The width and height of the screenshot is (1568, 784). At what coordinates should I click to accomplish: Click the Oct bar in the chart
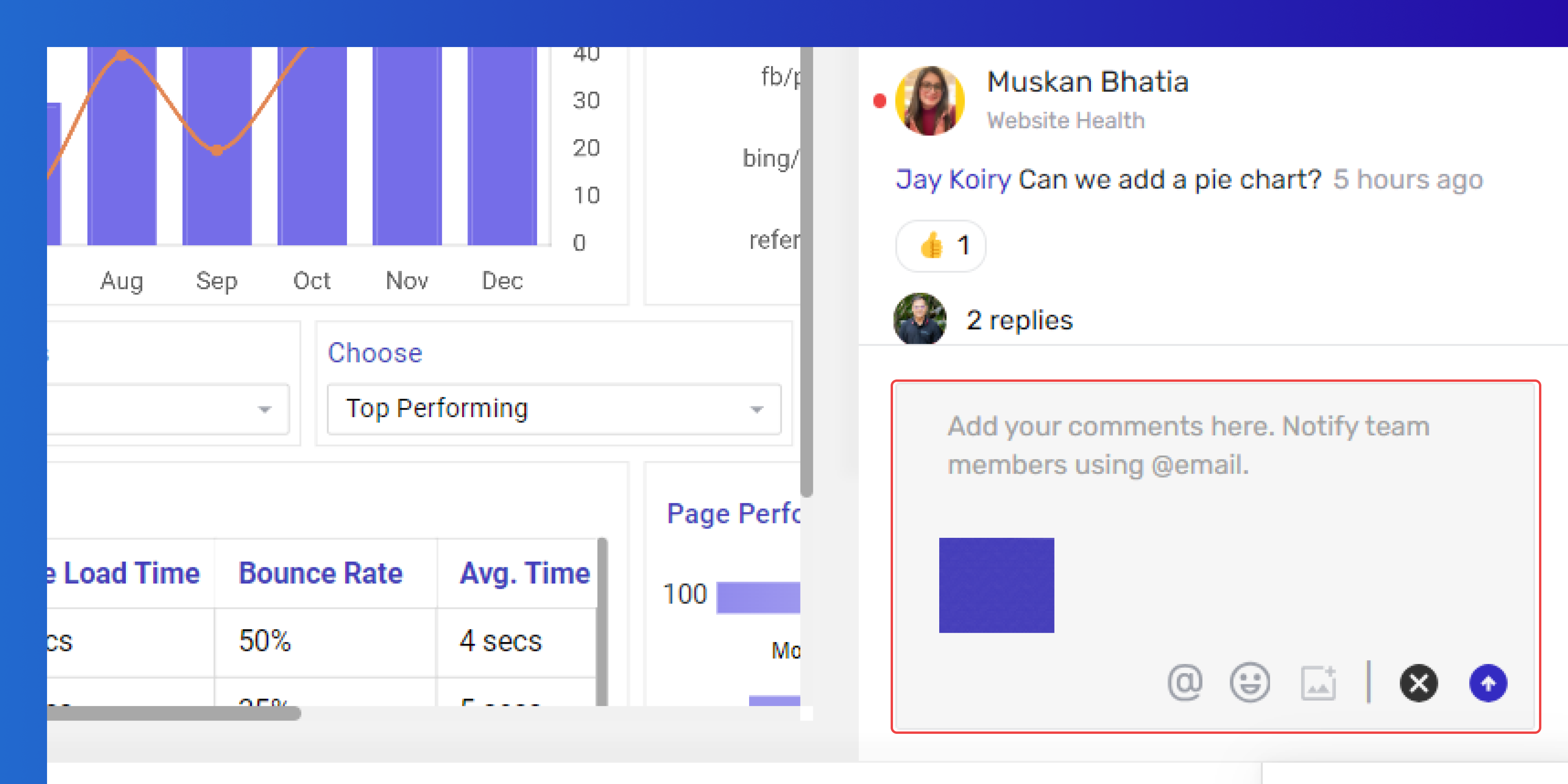pyautogui.click(x=312, y=146)
